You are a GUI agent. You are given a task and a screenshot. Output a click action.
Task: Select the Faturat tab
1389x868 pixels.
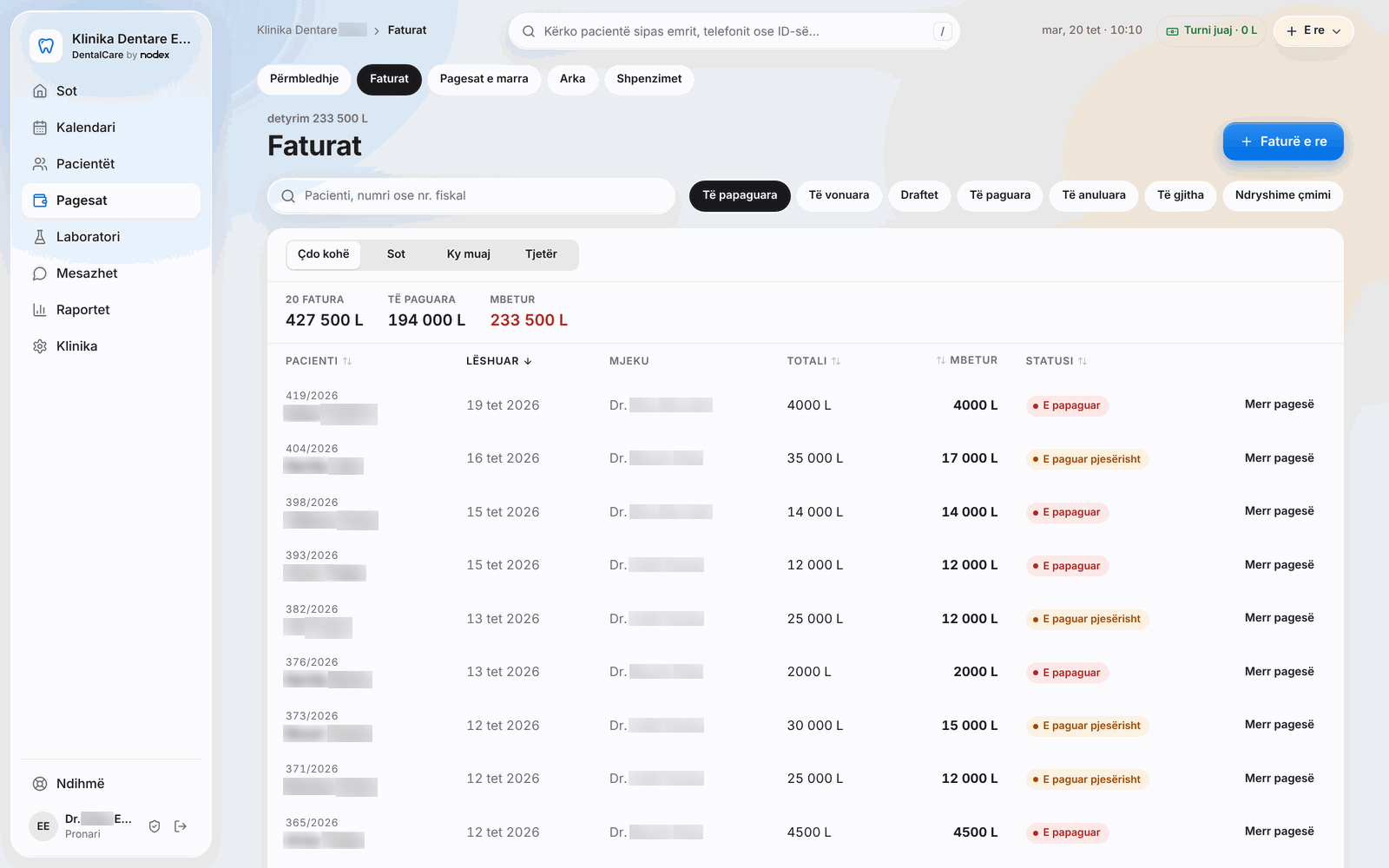(389, 79)
